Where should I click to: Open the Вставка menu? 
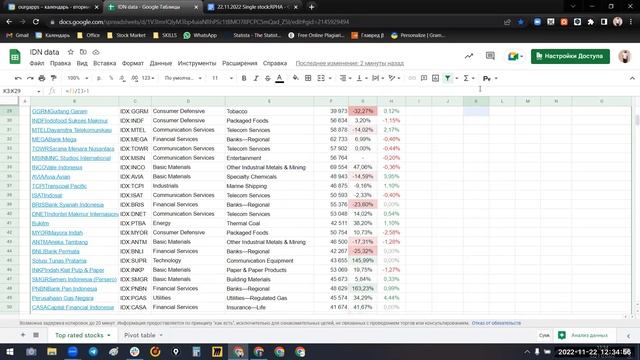104,63
